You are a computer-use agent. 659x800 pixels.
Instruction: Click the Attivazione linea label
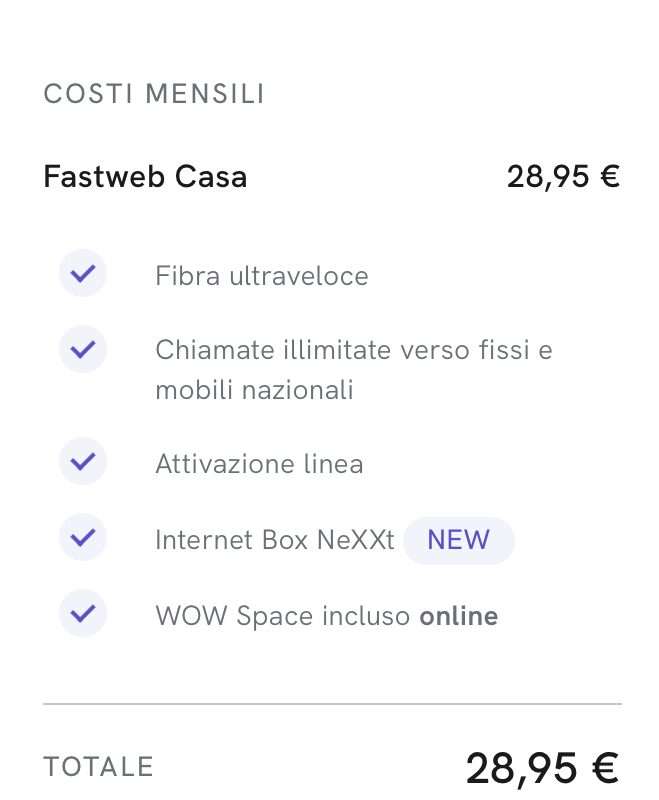259,464
